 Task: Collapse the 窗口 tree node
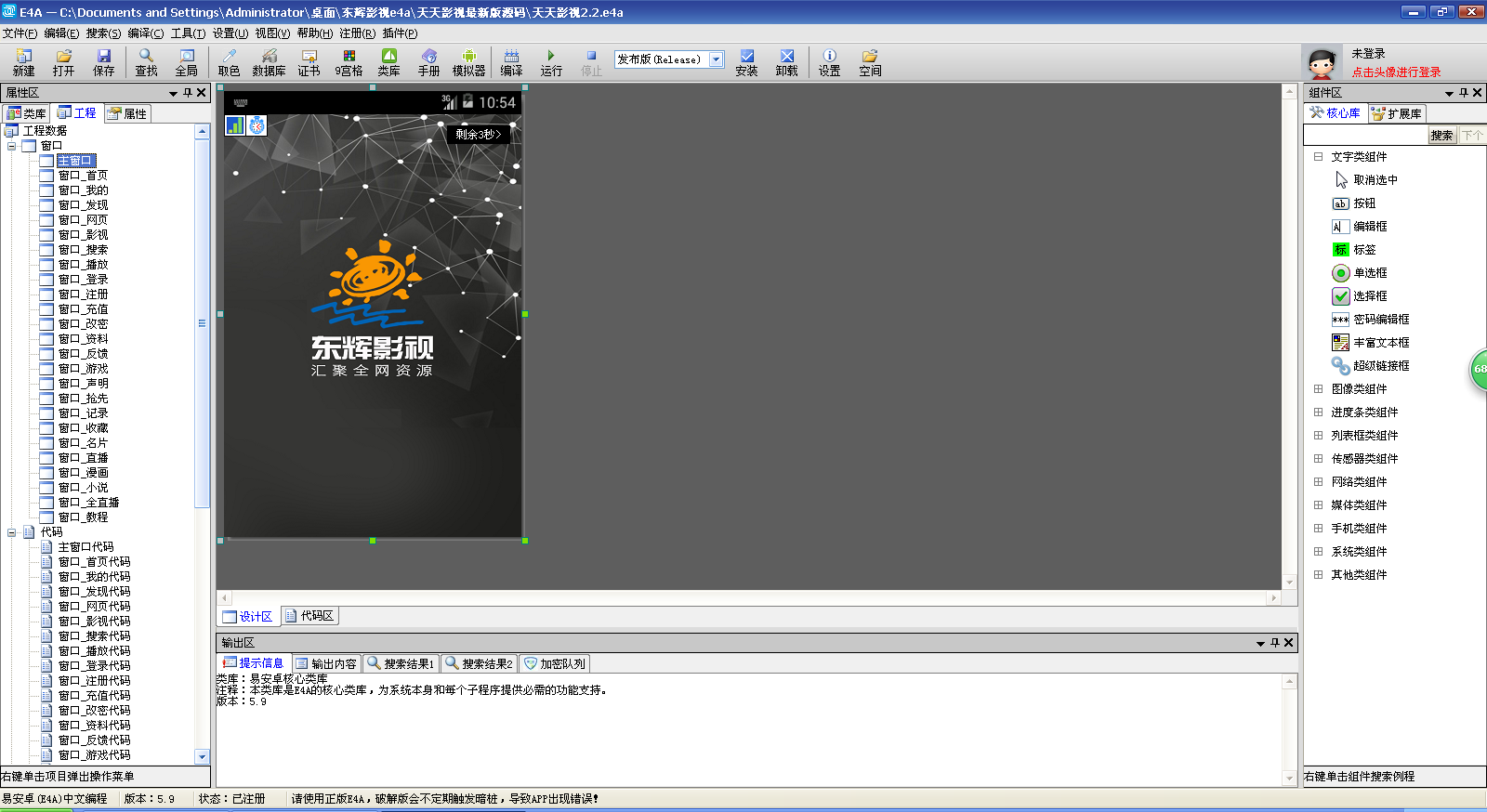pyautogui.click(x=12, y=146)
